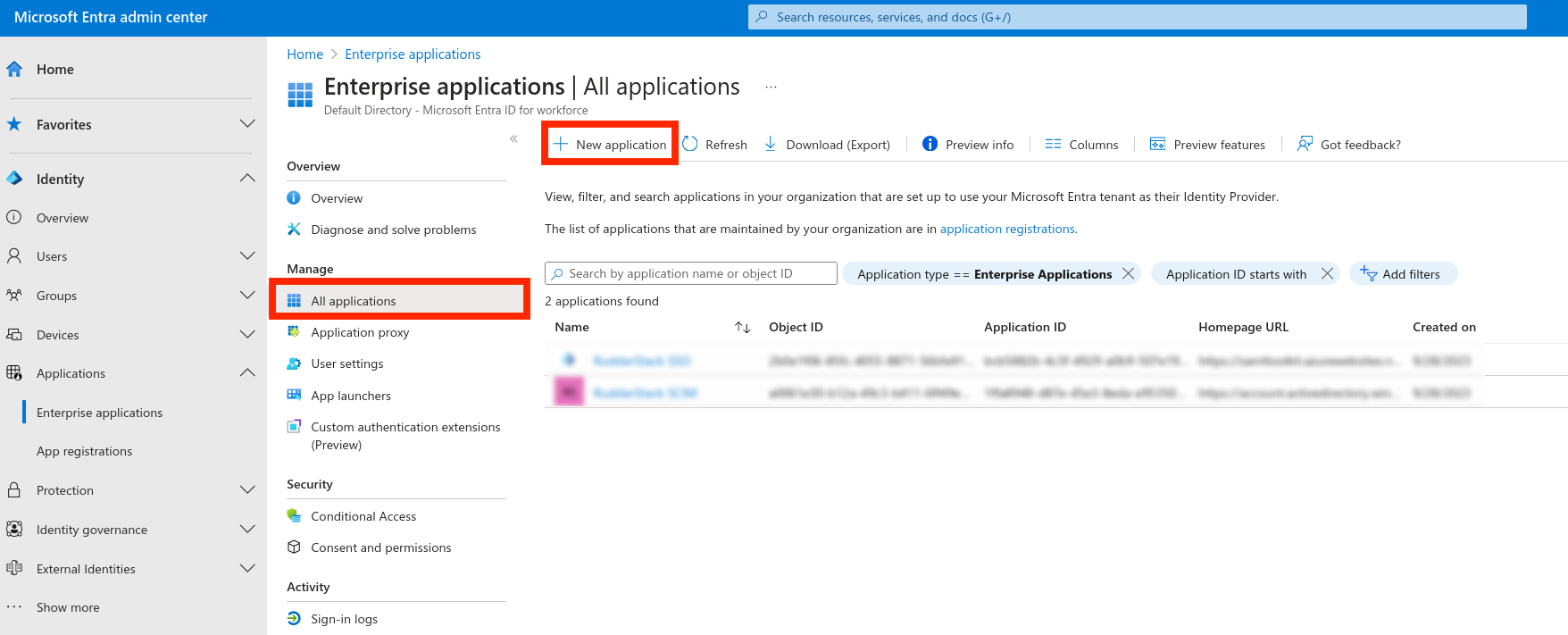
Task: Click the New application button
Action: pos(611,144)
